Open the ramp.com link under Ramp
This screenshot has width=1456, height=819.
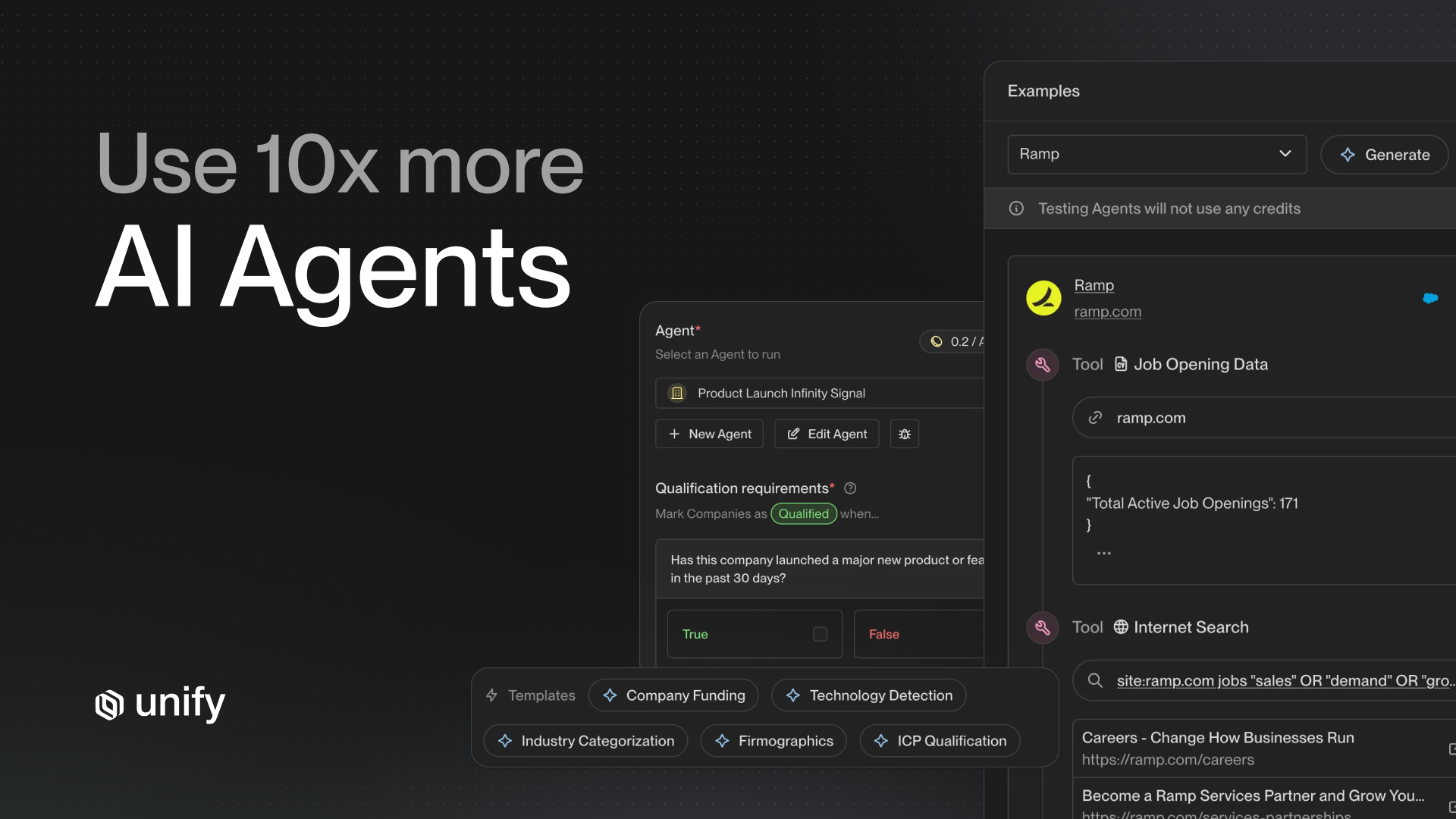(x=1107, y=312)
